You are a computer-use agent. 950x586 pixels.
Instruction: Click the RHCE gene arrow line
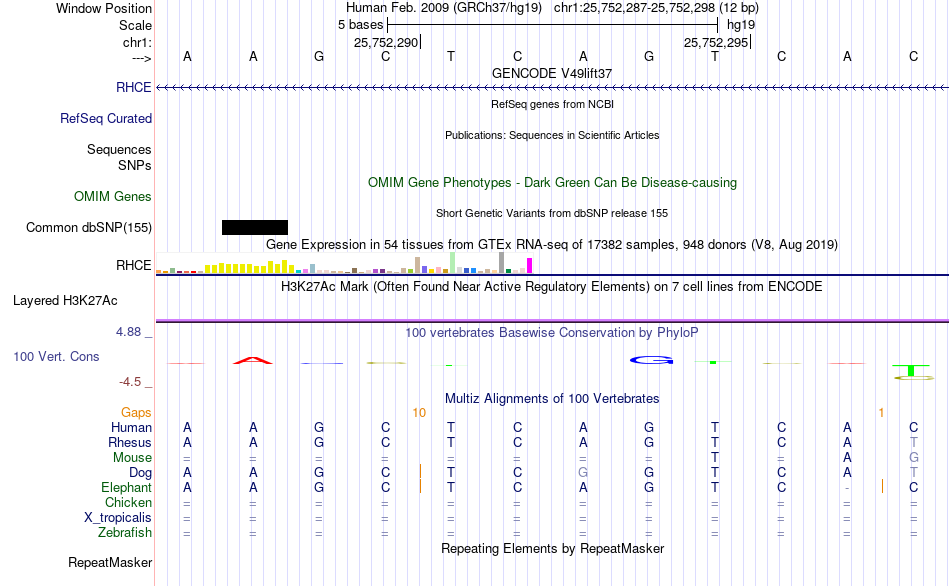click(x=552, y=88)
